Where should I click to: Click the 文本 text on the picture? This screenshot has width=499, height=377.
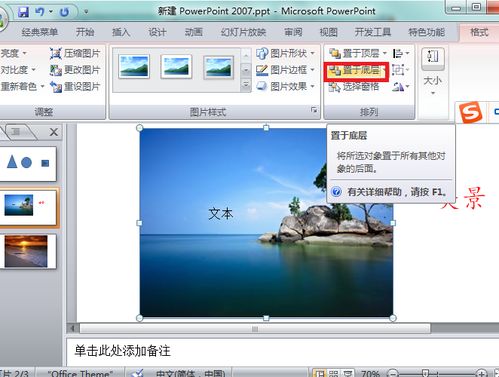(221, 214)
